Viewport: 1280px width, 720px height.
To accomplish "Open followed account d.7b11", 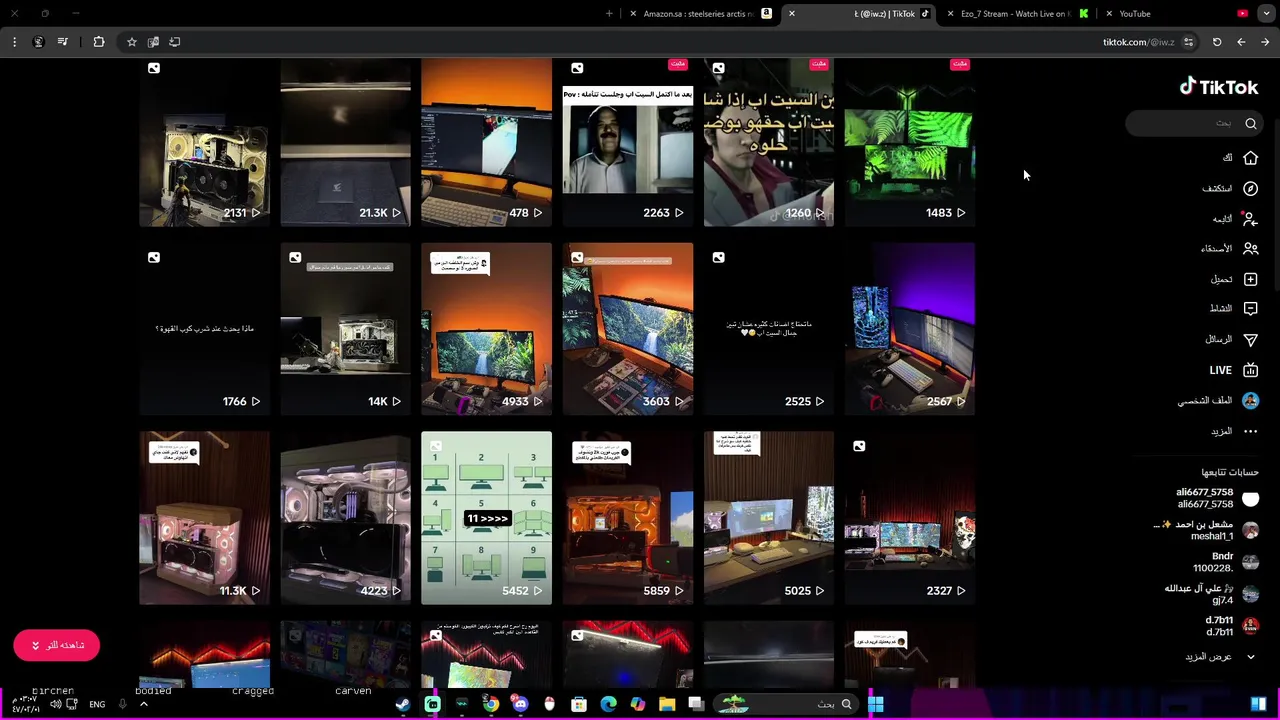I will click(x=1232, y=626).
